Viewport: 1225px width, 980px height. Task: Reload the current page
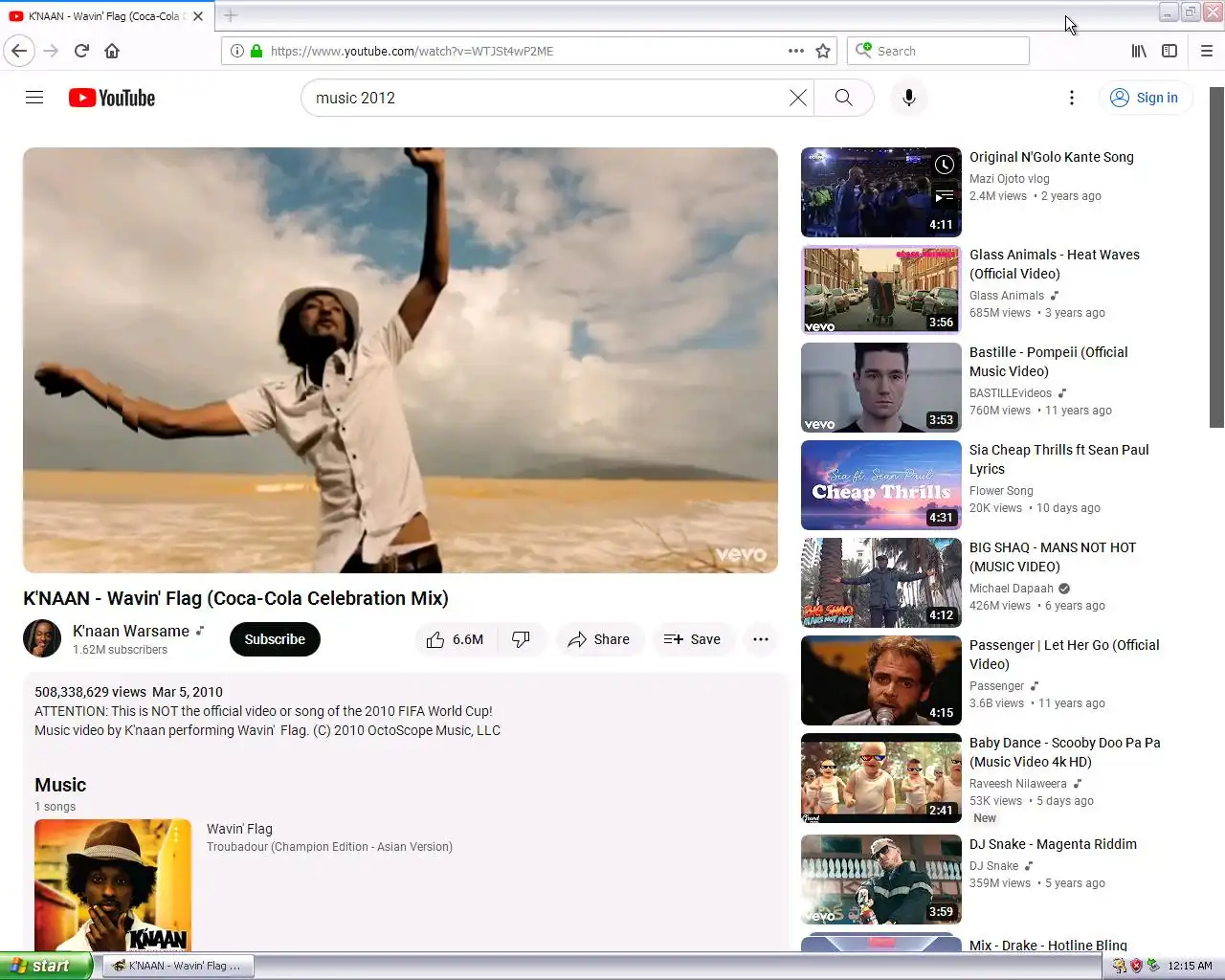[x=81, y=51]
